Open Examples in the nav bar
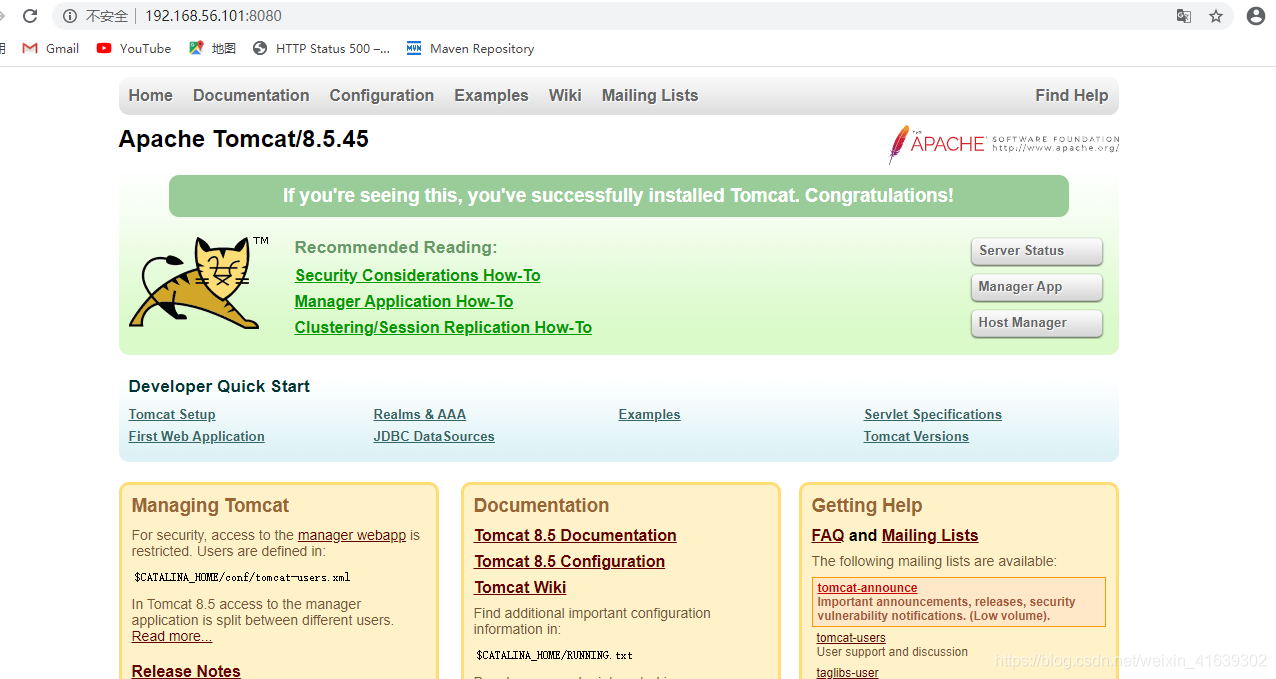The image size is (1276, 679). (491, 96)
